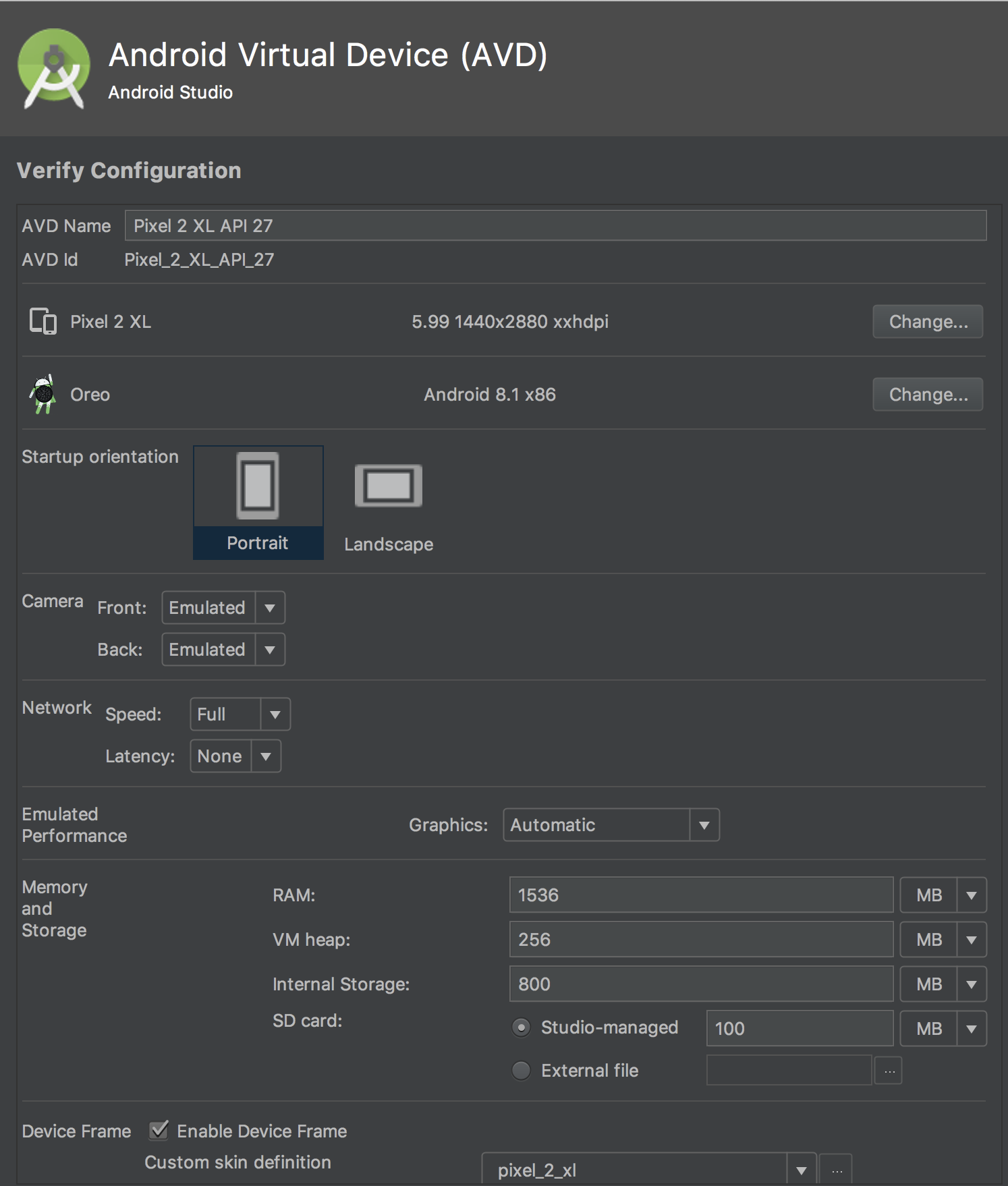The width and height of the screenshot is (1008, 1186).
Task: Click the AVD Id text Pixel_2_XL_API_27
Action: 199,260
